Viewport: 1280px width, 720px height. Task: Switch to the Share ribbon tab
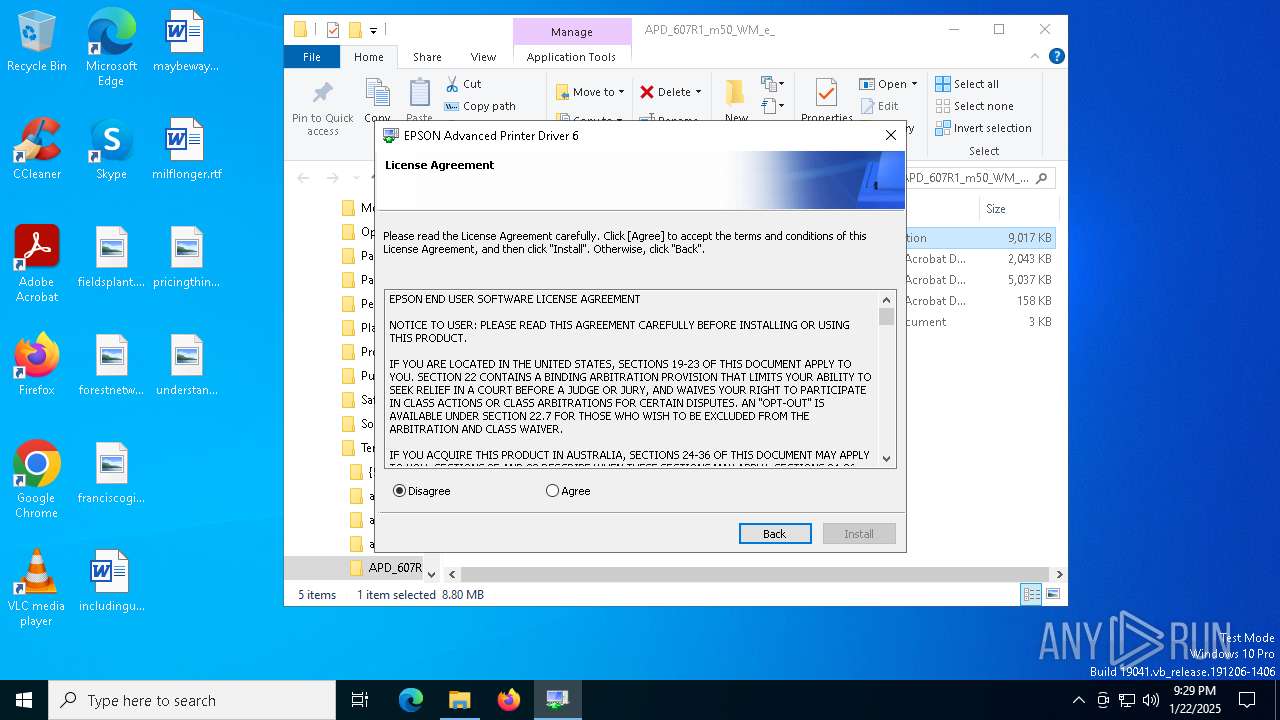(x=427, y=57)
